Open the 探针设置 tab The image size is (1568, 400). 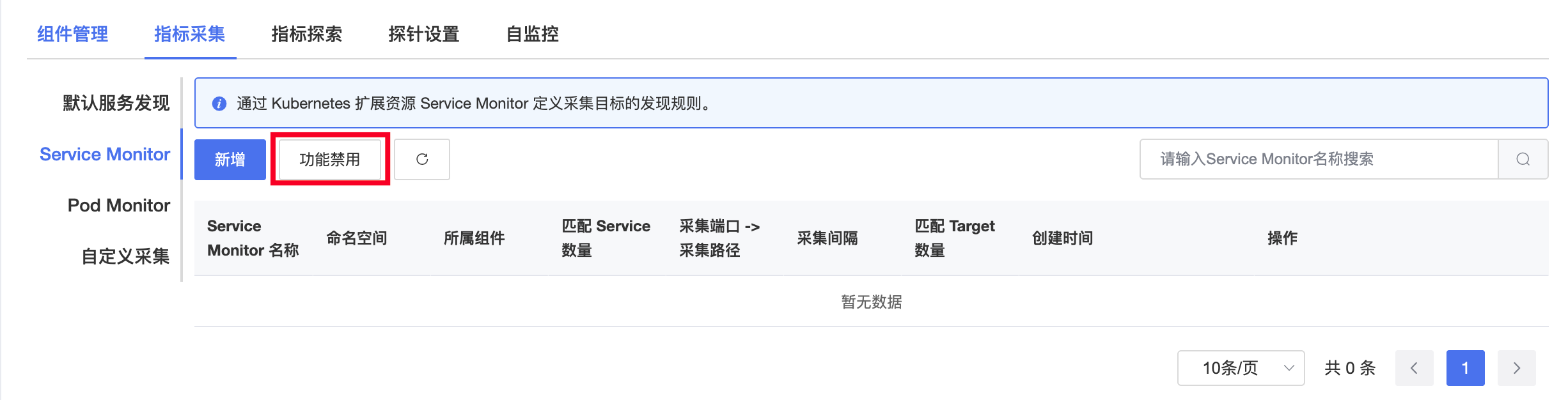coord(424,34)
